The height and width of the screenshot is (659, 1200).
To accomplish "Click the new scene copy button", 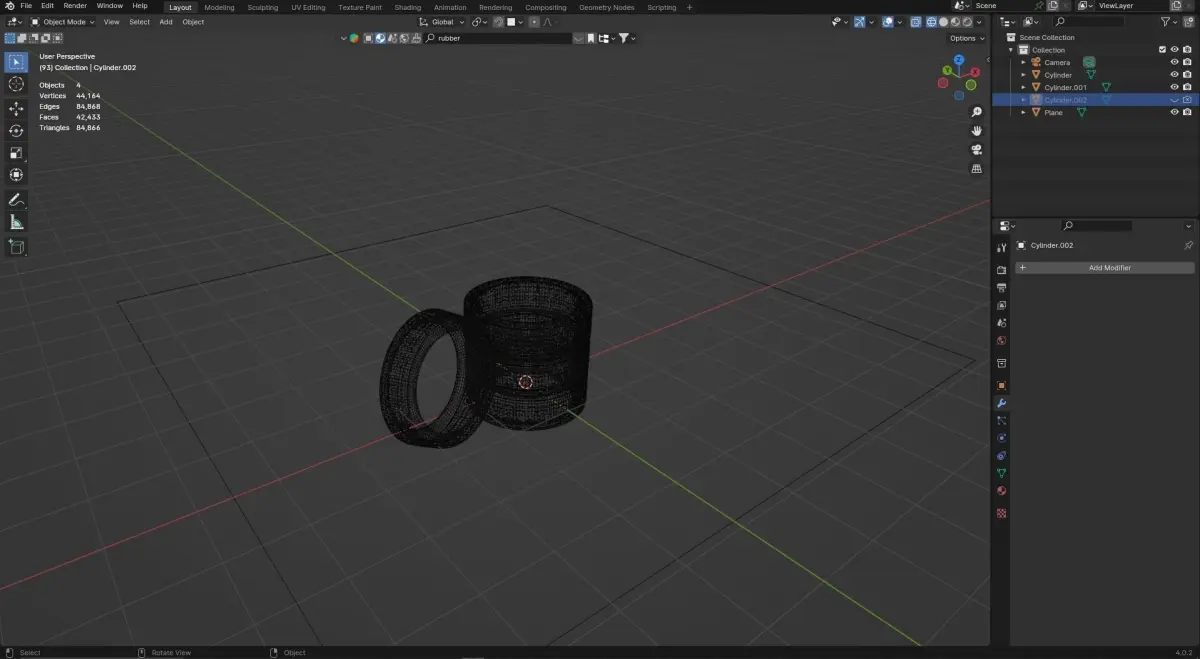I will pos(1053,6).
